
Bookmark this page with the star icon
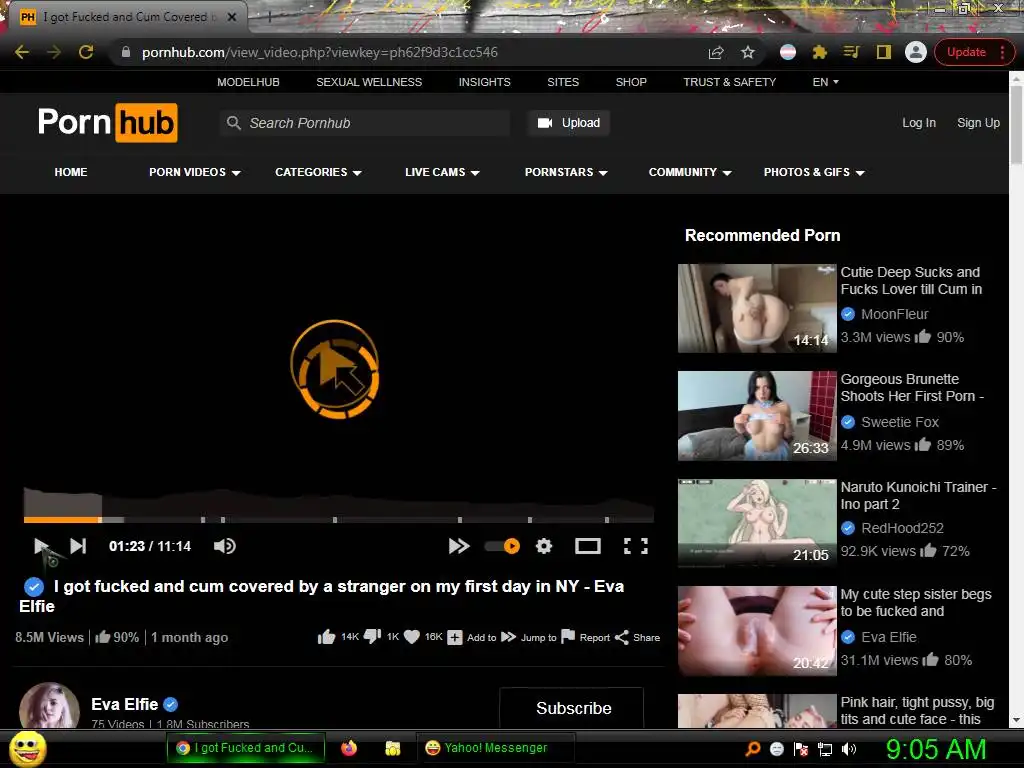click(x=748, y=52)
